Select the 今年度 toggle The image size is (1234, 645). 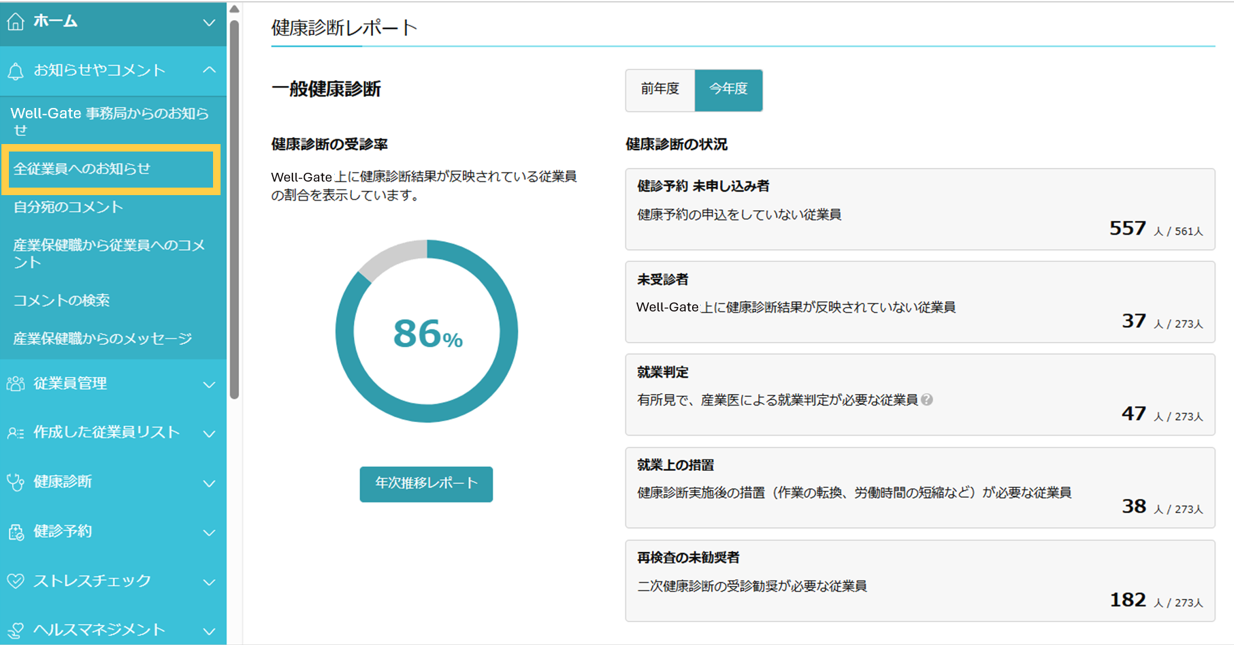pos(728,90)
